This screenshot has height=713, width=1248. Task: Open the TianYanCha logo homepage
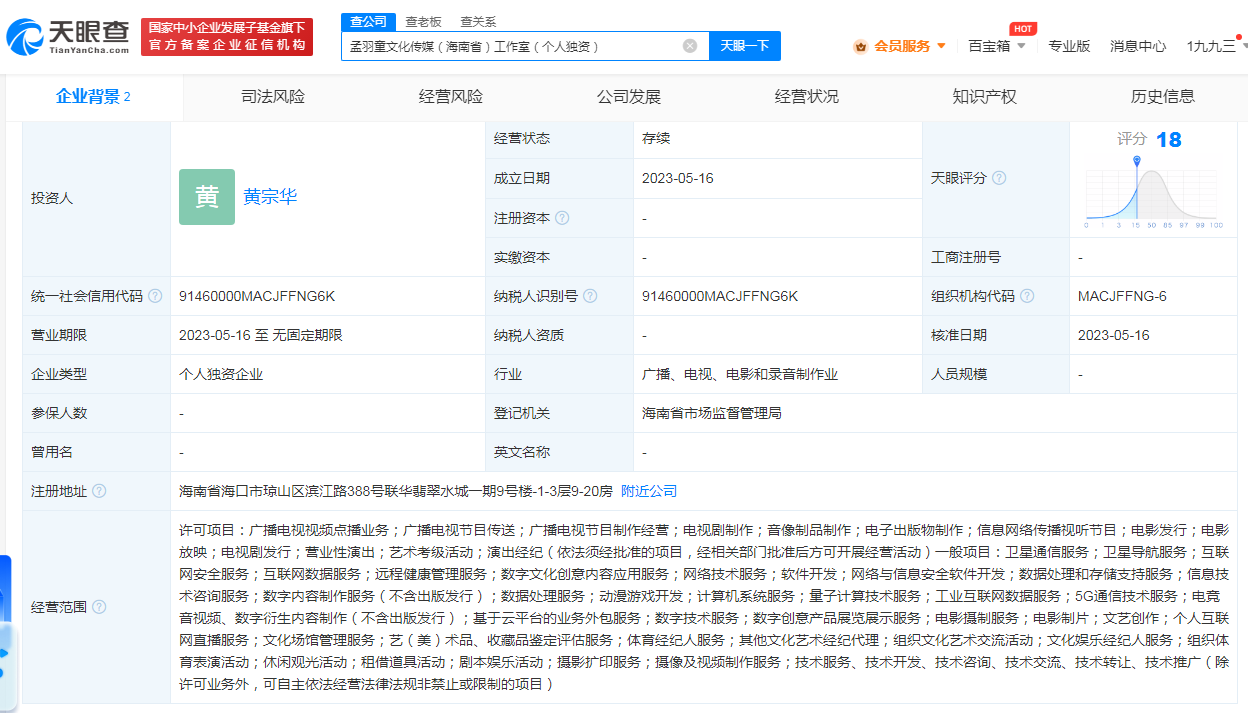68,37
